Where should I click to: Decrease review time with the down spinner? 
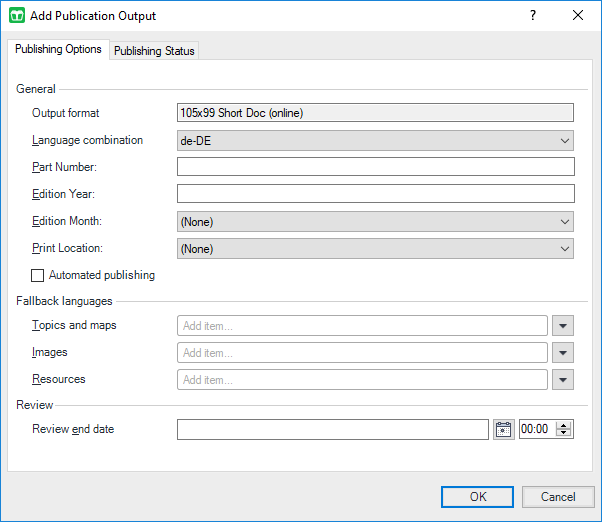pos(564,434)
